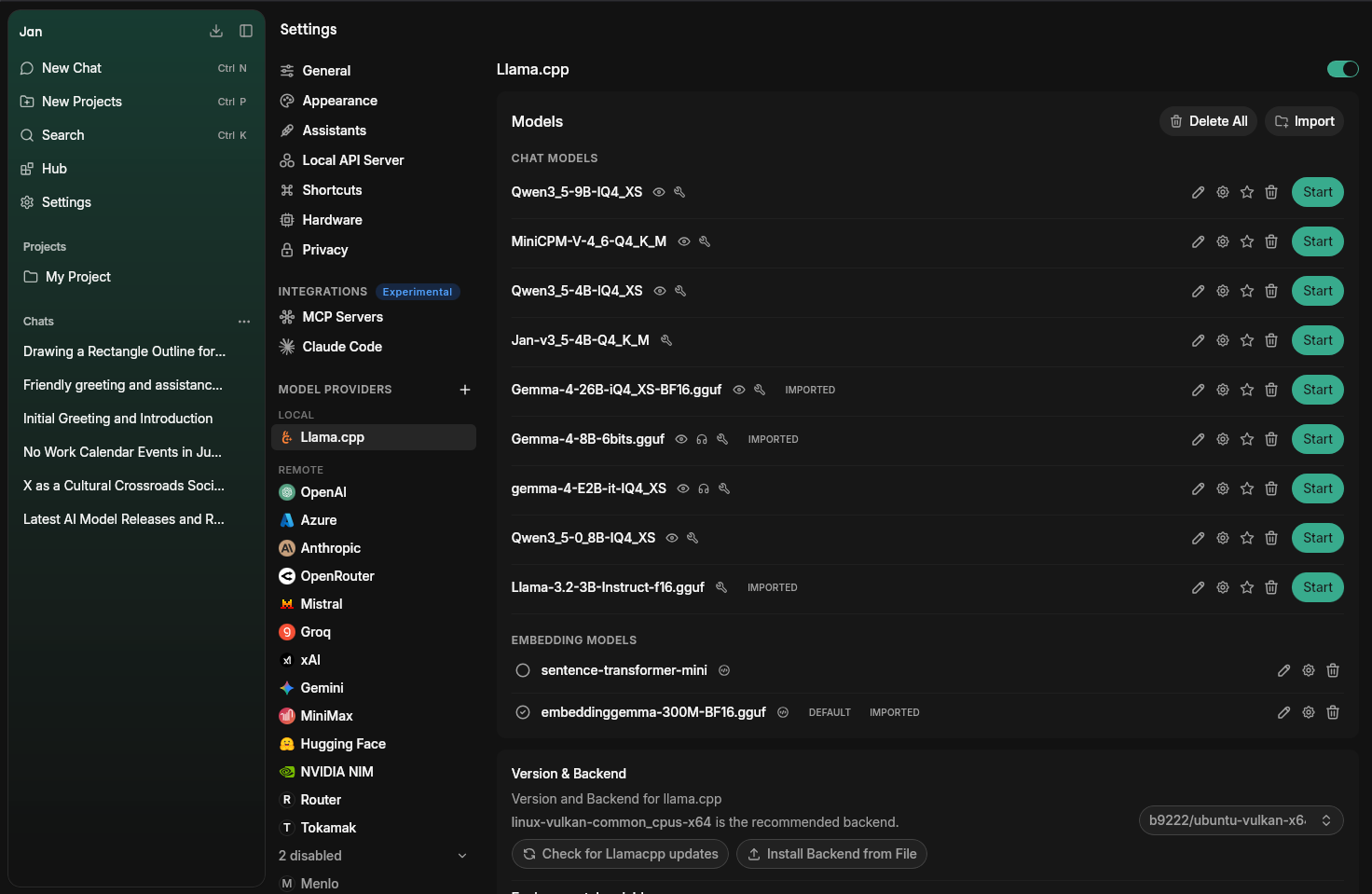
Task: Select the embeddinggemma-300M-BF16.gguf radio button
Action: click(523, 712)
